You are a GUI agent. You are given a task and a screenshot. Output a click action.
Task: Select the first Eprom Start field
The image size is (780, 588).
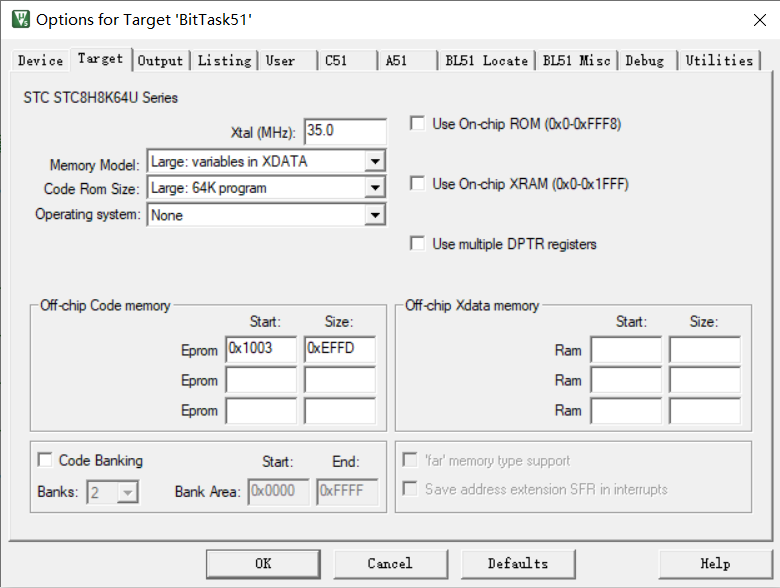click(261, 349)
